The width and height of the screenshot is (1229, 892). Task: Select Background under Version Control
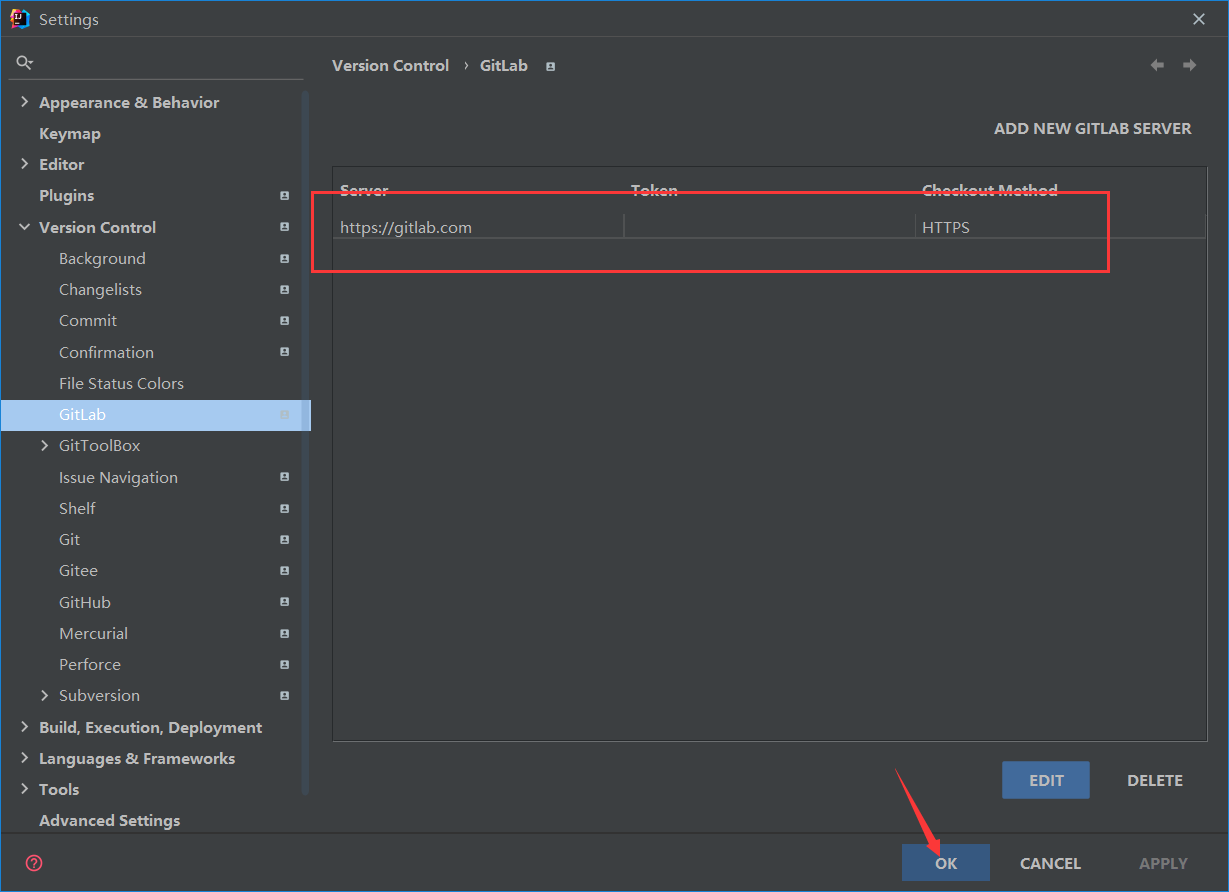click(102, 258)
